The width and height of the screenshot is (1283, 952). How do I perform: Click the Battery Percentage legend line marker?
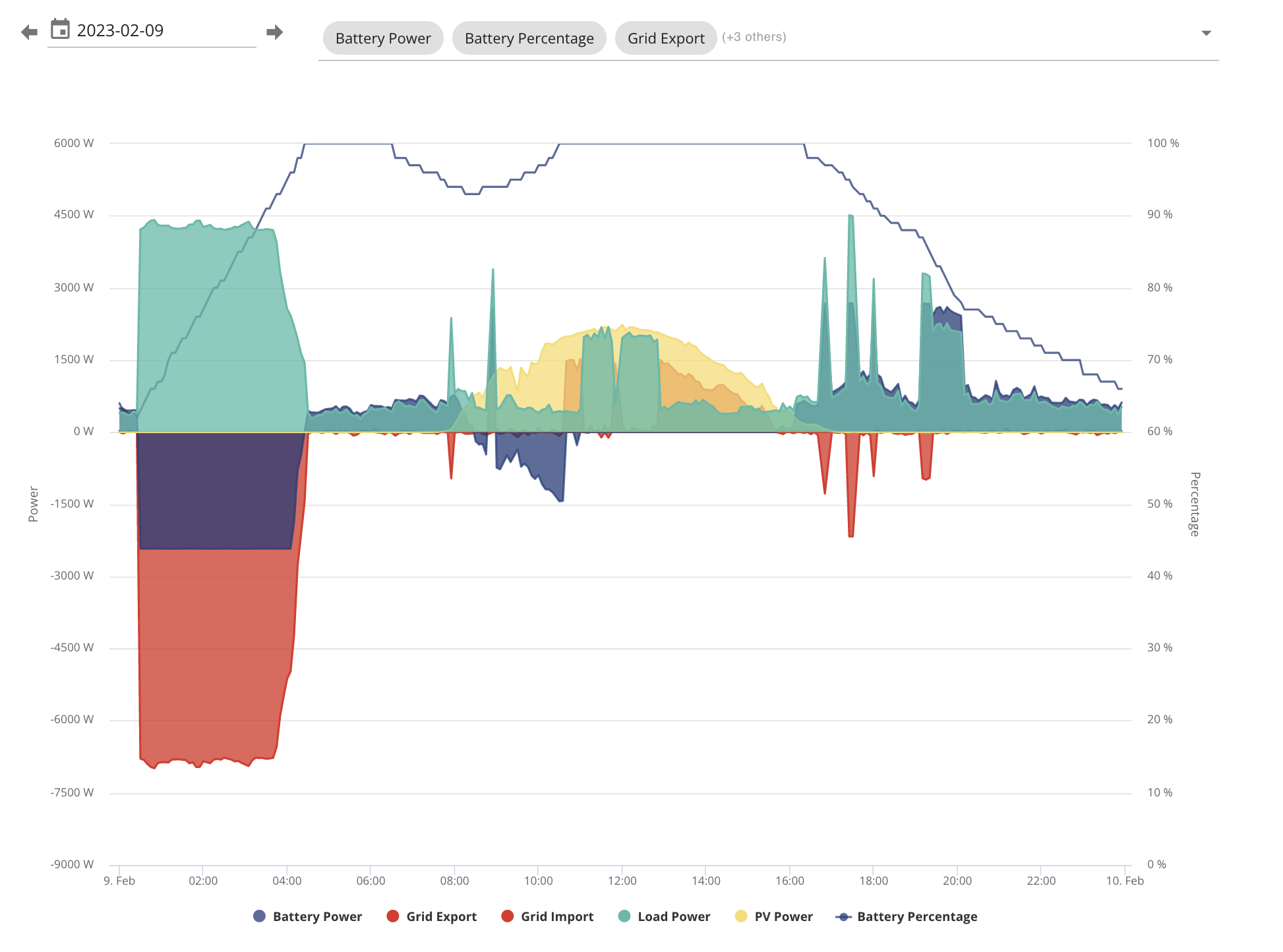[843, 916]
